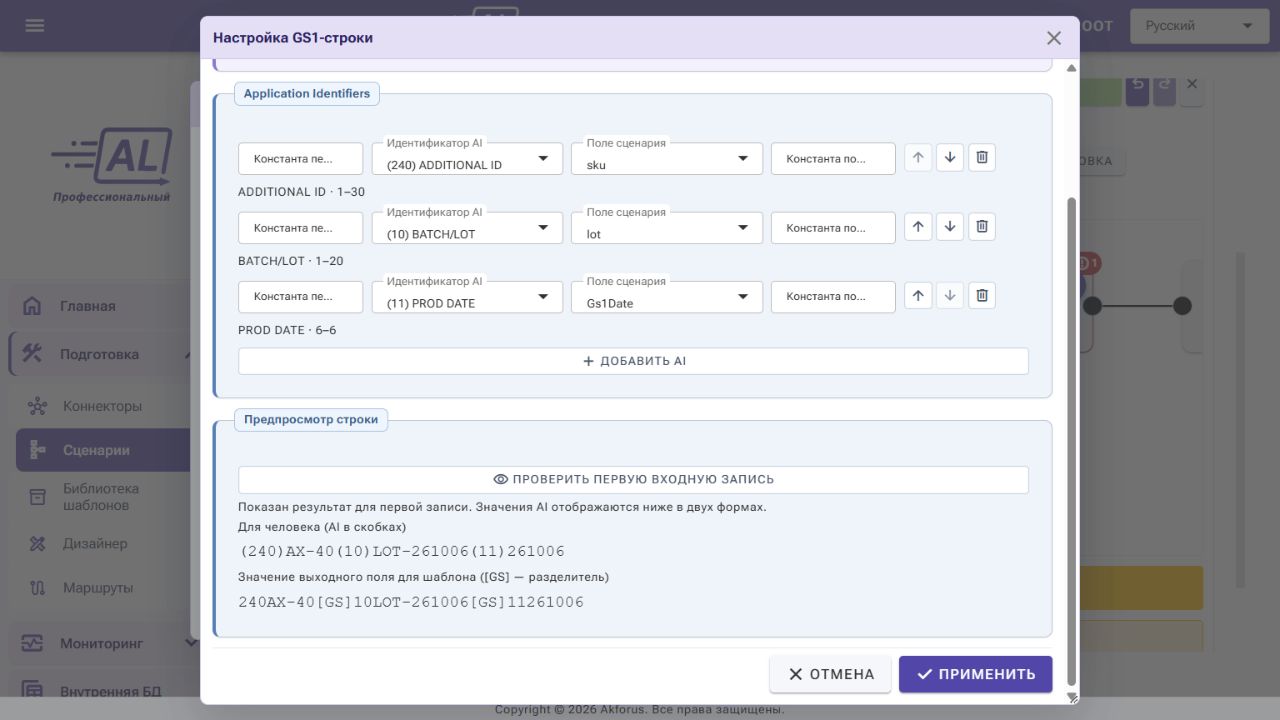Open the (11) PROD DATE identifier dropdown

tap(467, 297)
